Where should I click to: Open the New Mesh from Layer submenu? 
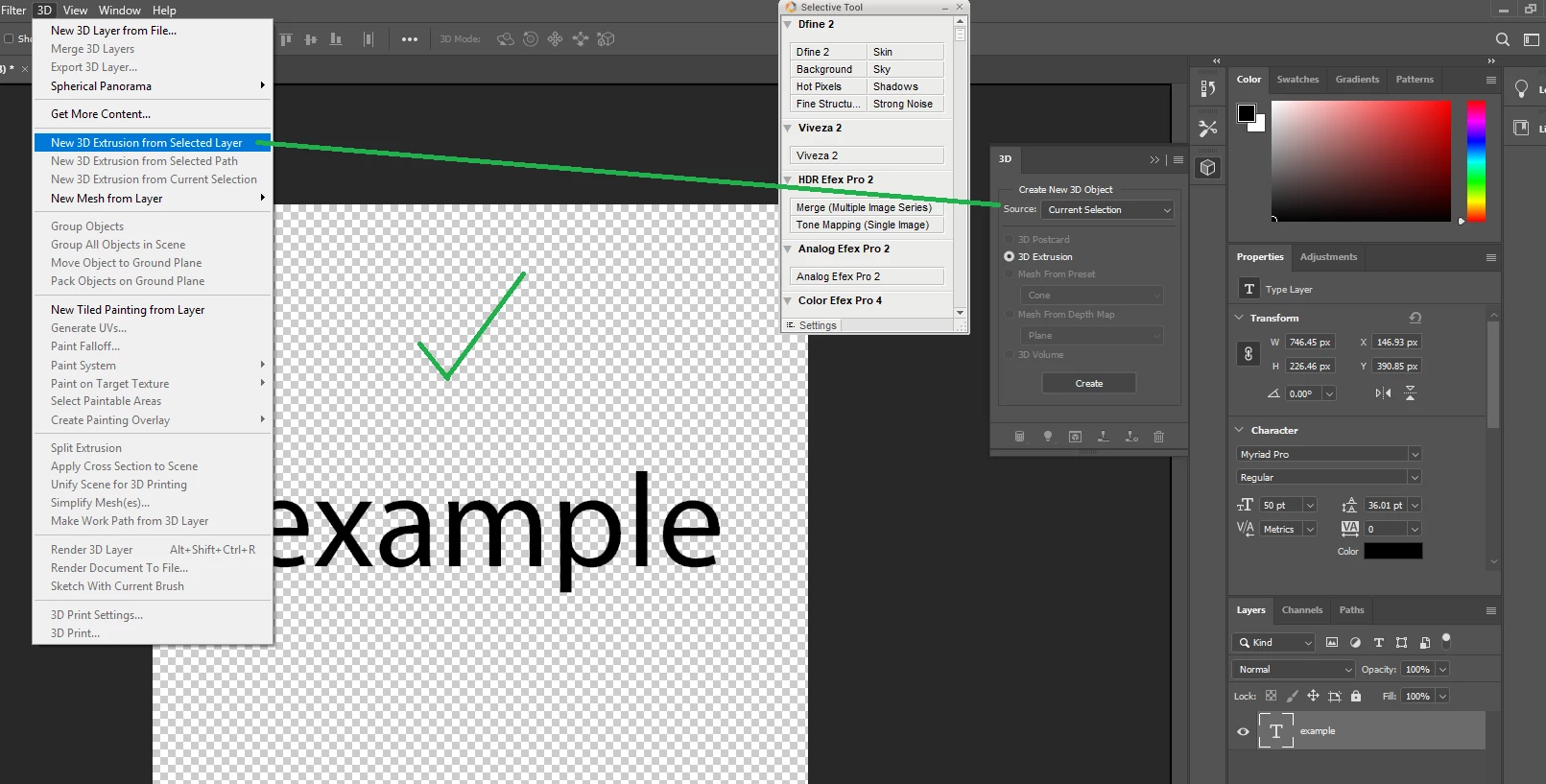(x=154, y=199)
